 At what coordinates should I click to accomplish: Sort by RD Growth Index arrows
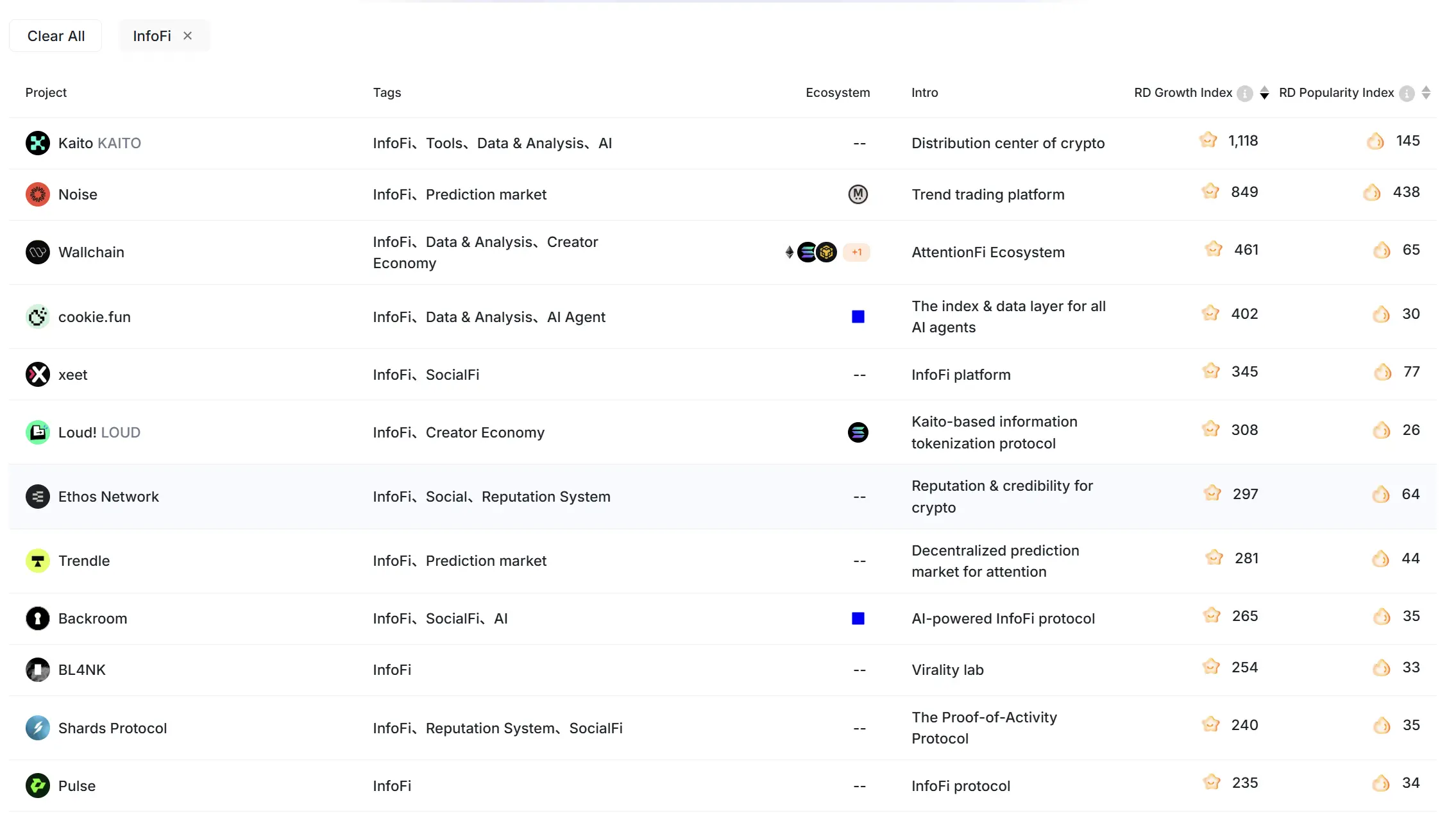point(1264,93)
